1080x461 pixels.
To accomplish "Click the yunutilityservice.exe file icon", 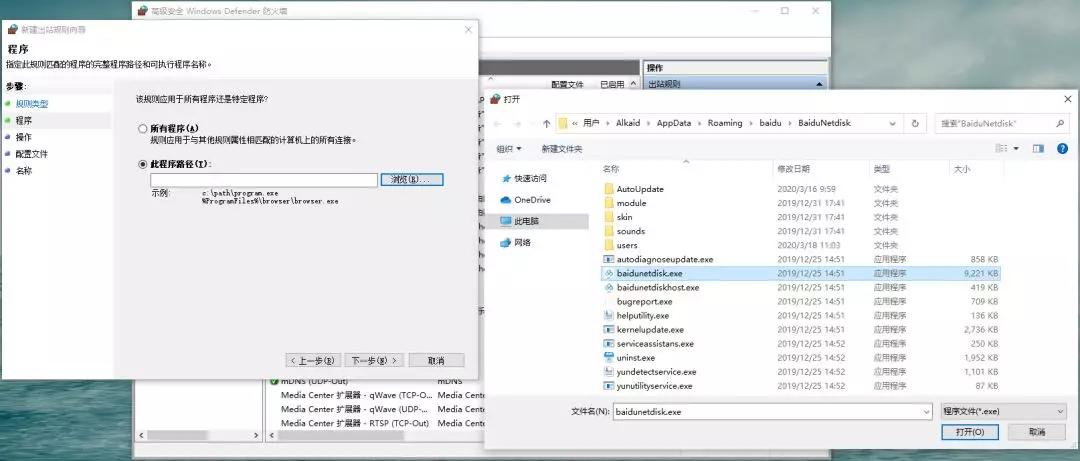I will click(608, 386).
